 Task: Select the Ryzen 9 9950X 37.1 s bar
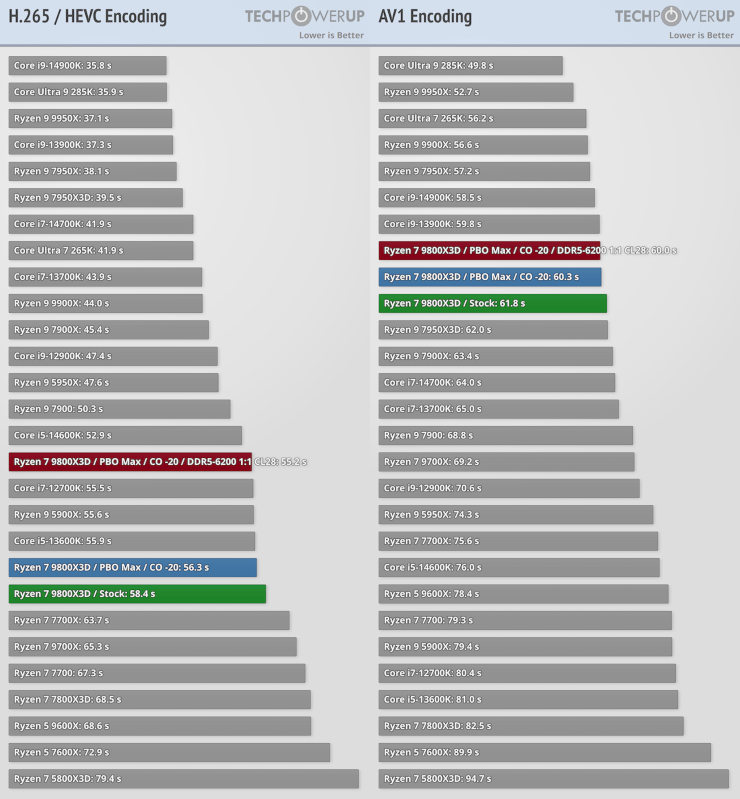coord(90,118)
